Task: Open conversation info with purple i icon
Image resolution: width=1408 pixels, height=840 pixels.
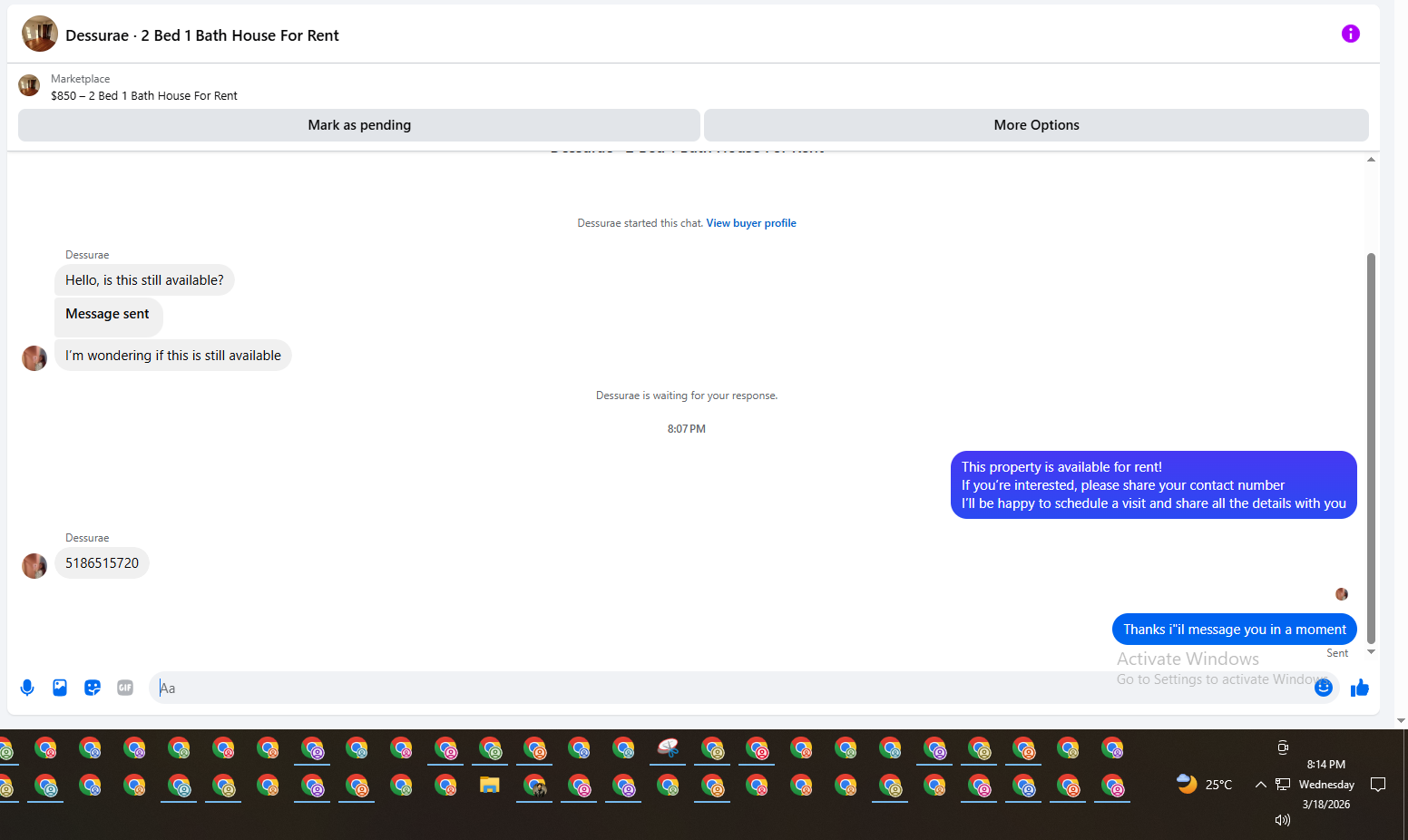Action: click(x=1350, y=34)
